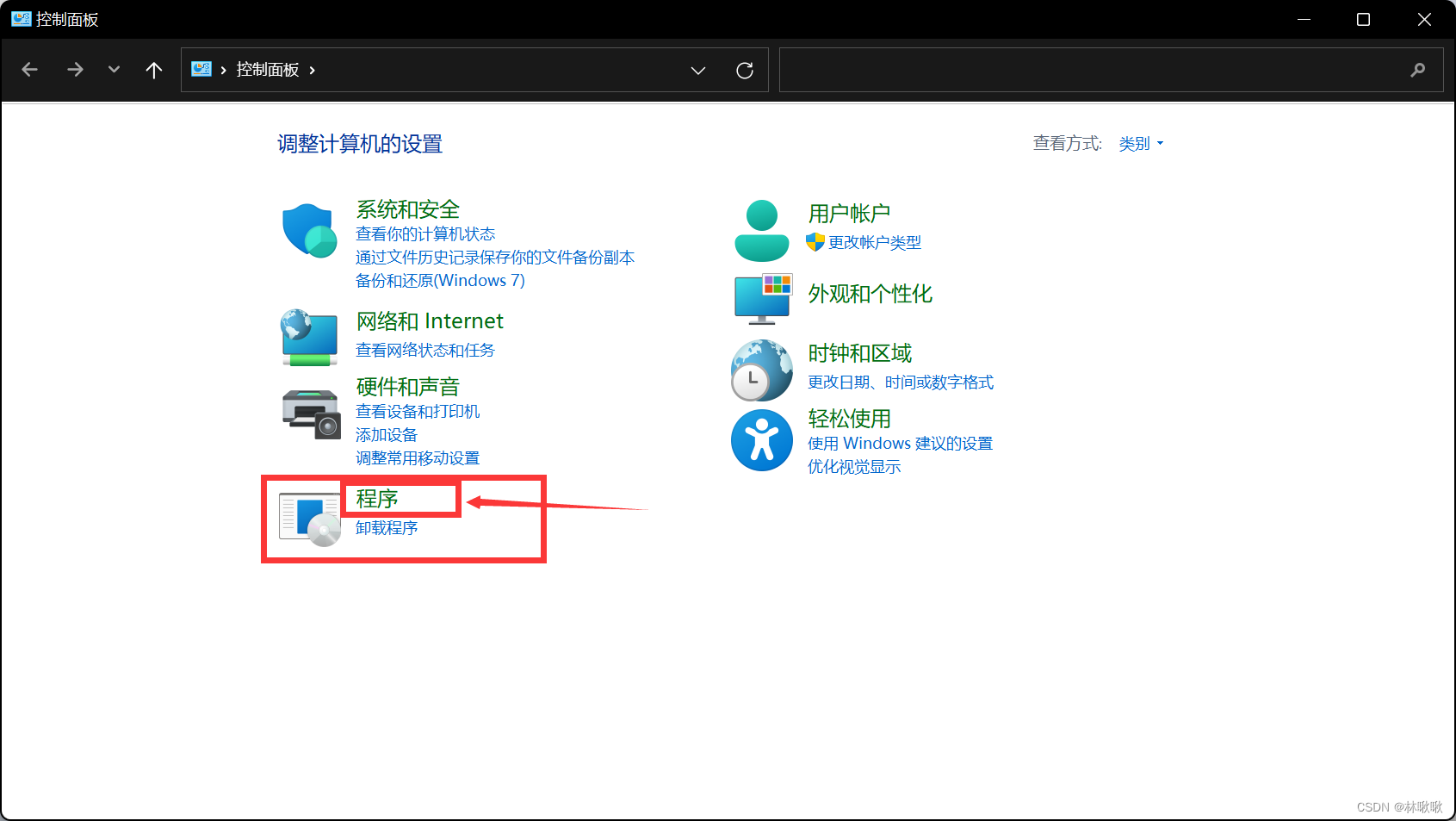Go forward with the forward arrow

click(75, 70)
